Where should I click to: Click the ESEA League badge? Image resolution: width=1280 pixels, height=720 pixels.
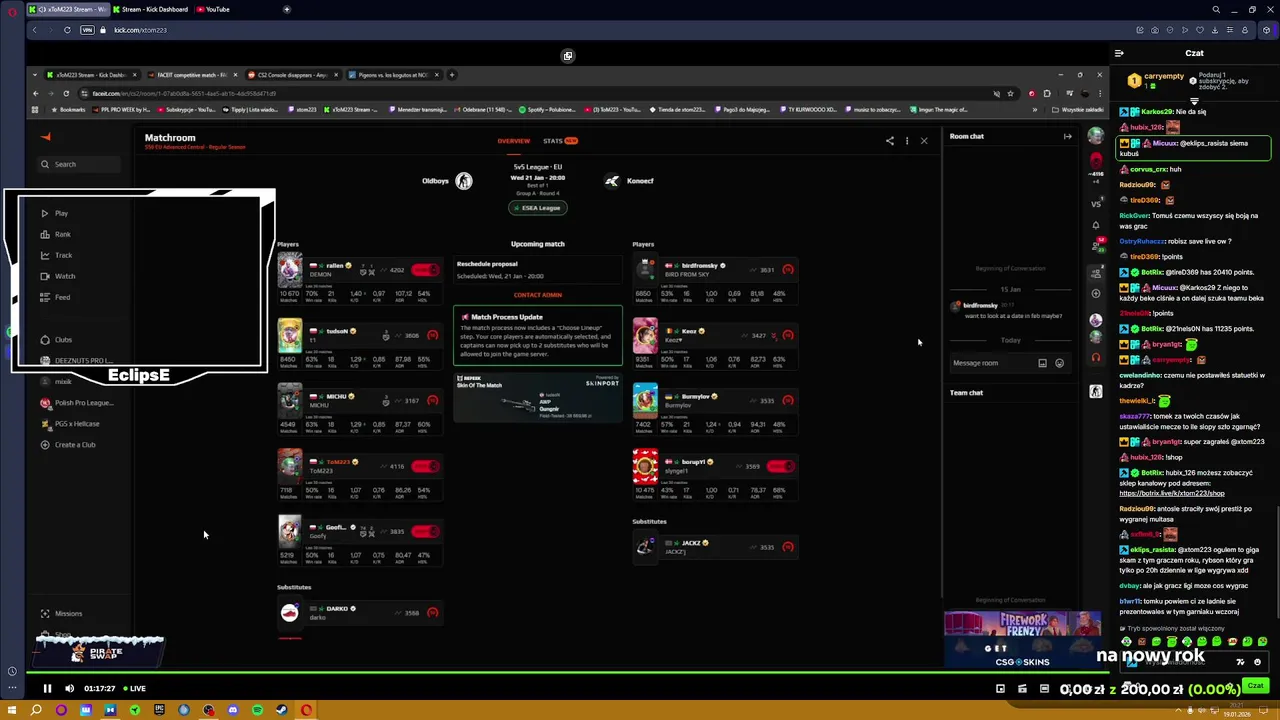click(538, 208)
